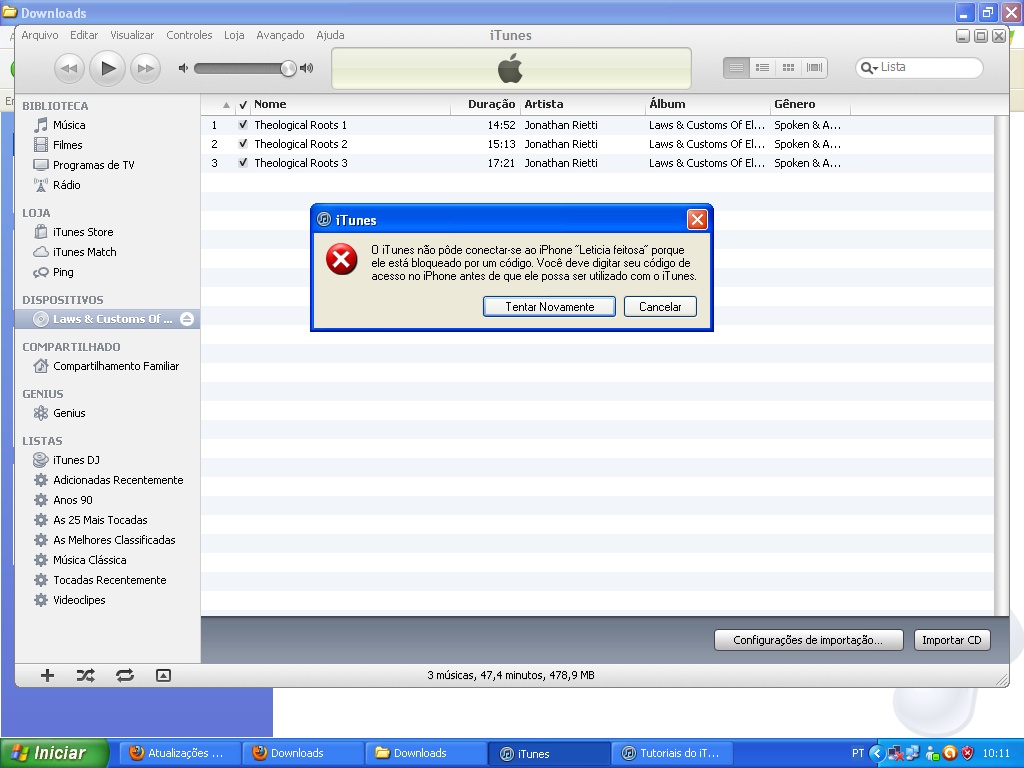Viewport: 1024px width, 768px height.
Task: Eject the Laws & Customs CD
Action: 187,319
